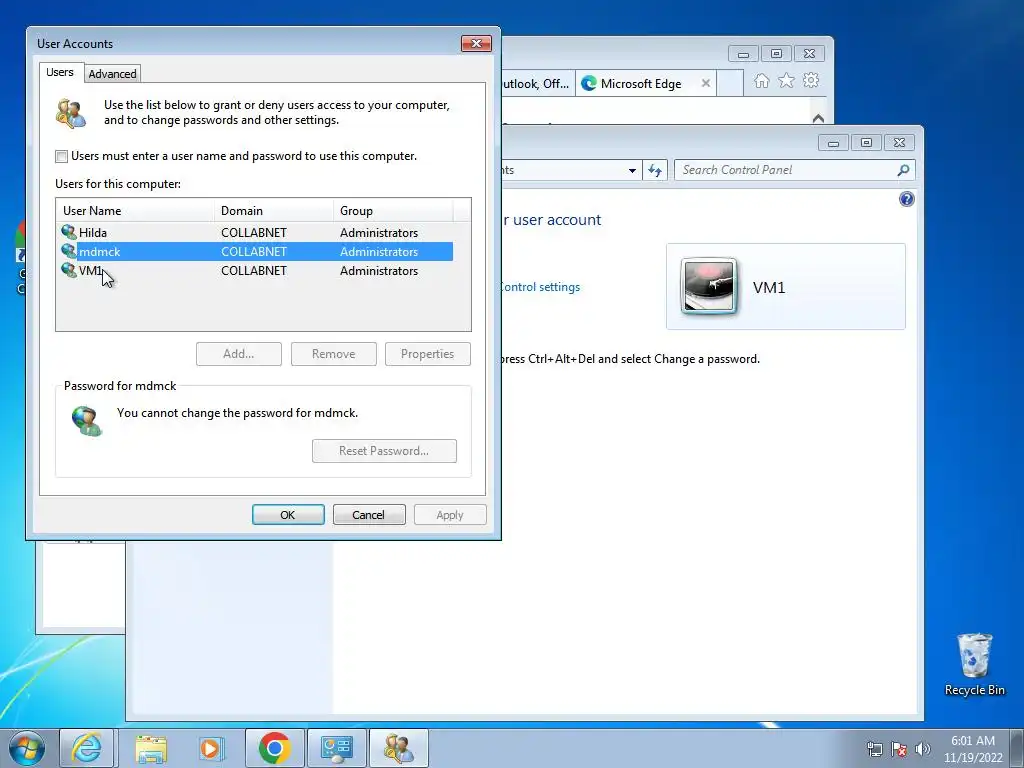Click the Internet Explorer home icon
Screen dimensions: 1024x768
(761, 80)
